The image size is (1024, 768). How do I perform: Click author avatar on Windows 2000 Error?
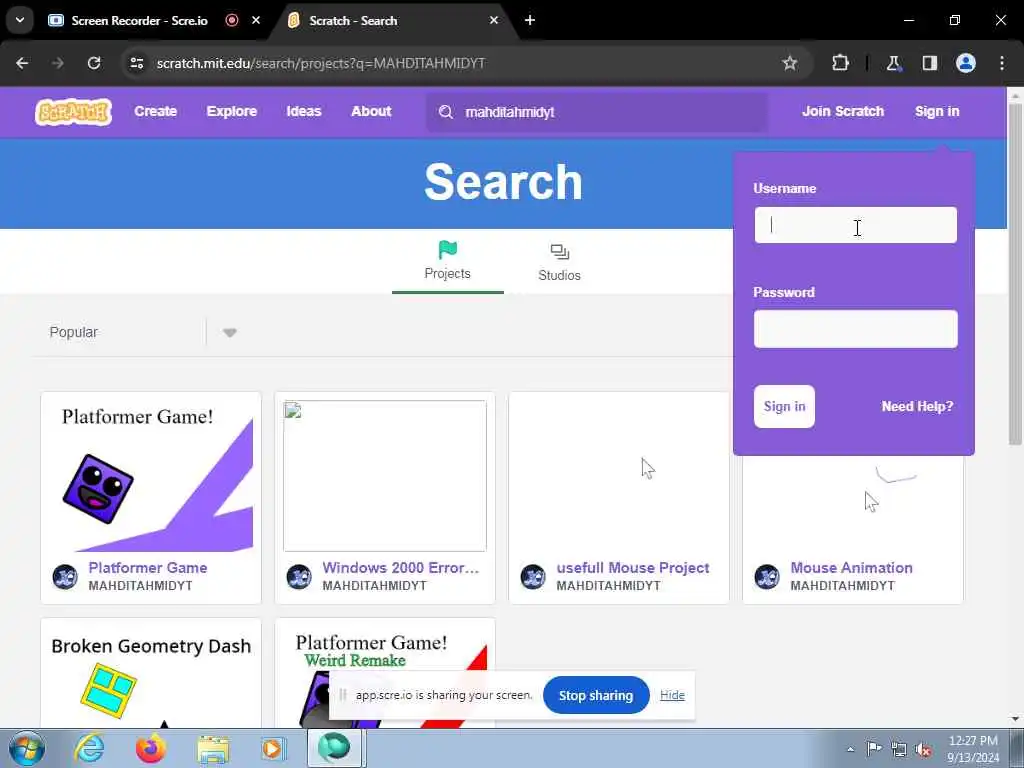pos(299,577)
